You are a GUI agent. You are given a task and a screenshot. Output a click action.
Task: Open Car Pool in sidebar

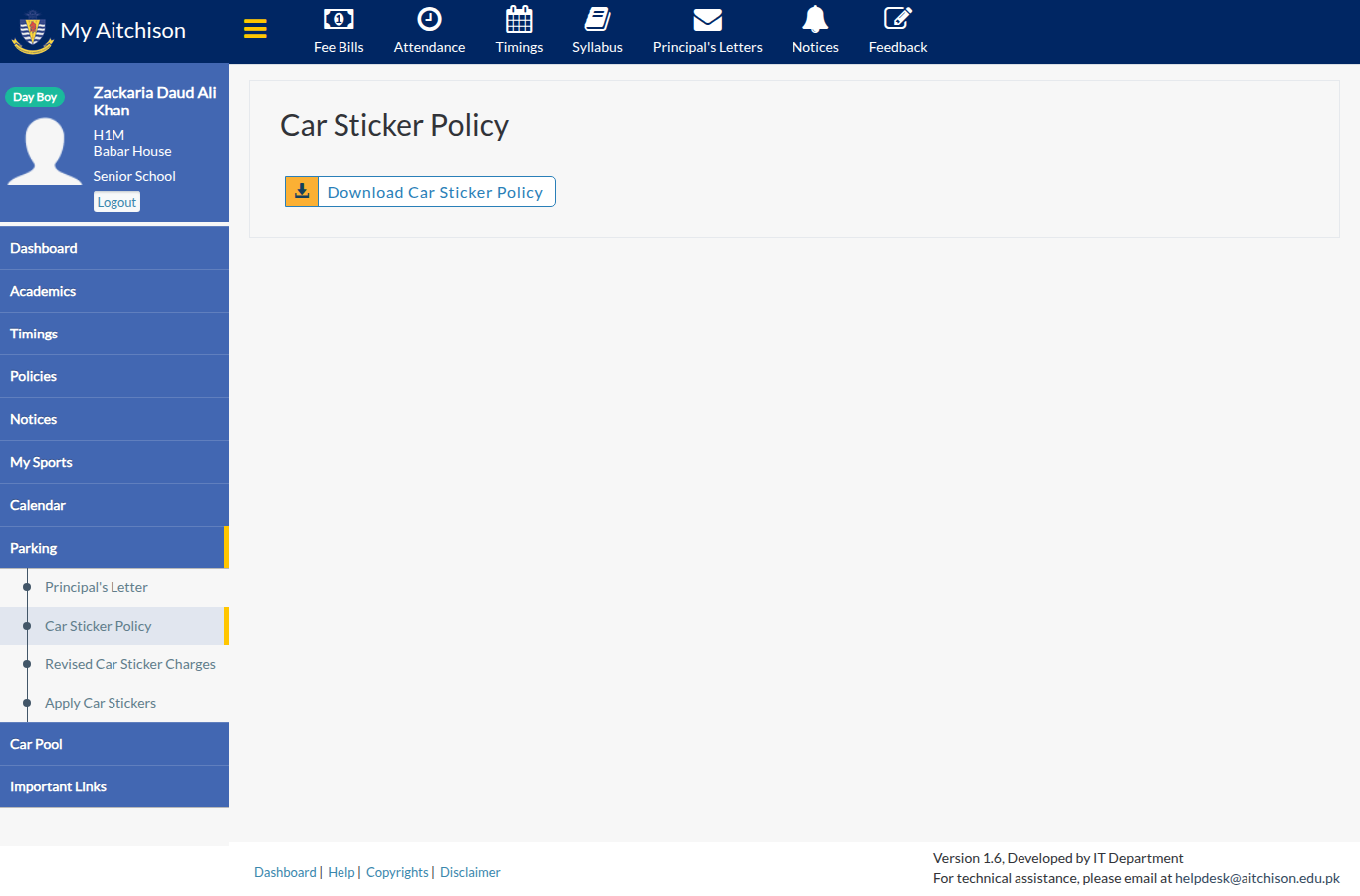(114, 744)
